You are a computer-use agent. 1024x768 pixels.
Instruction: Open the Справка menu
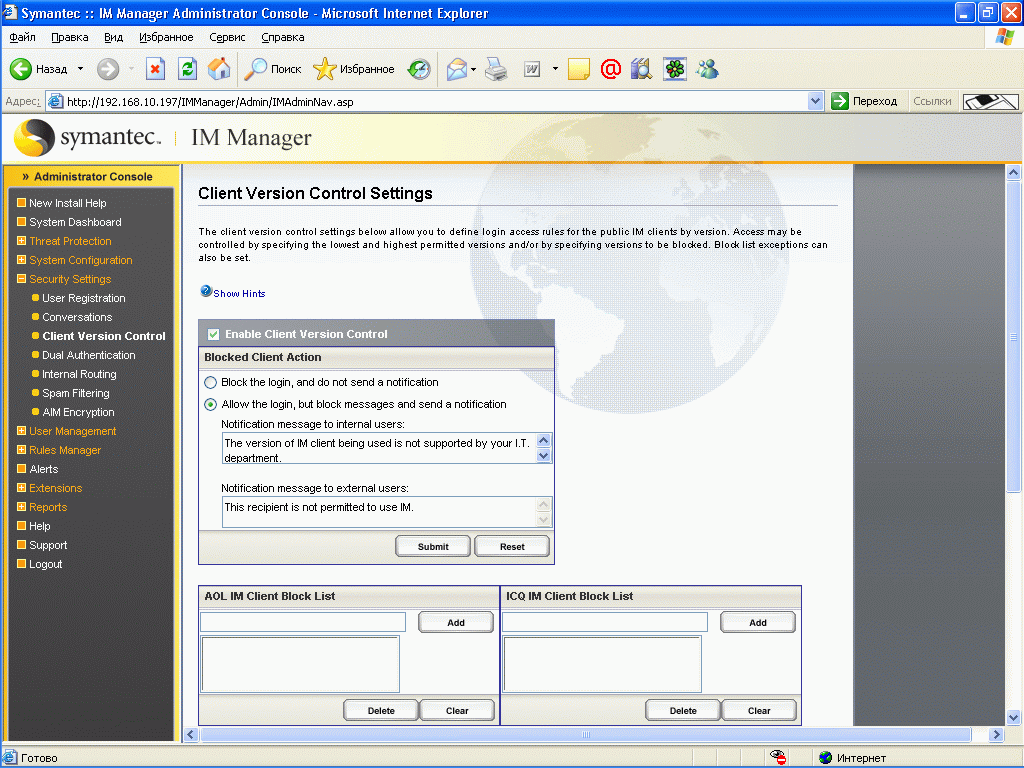pyautogui.click(x=283, y=37)
